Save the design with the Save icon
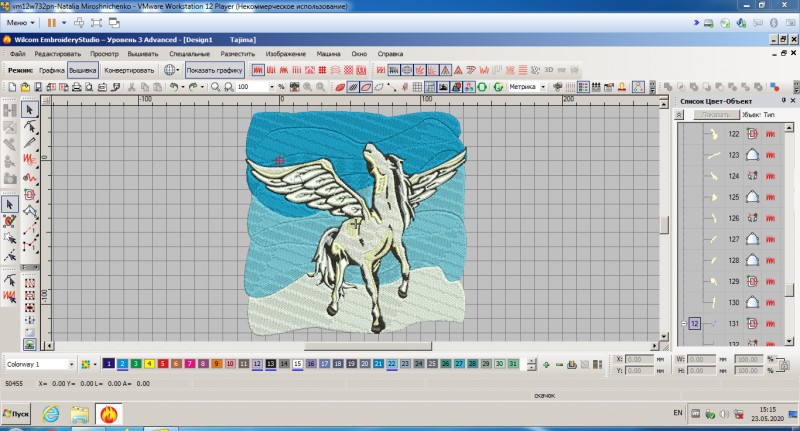Screen dimensions: 800x431 [x=38, y=87]
